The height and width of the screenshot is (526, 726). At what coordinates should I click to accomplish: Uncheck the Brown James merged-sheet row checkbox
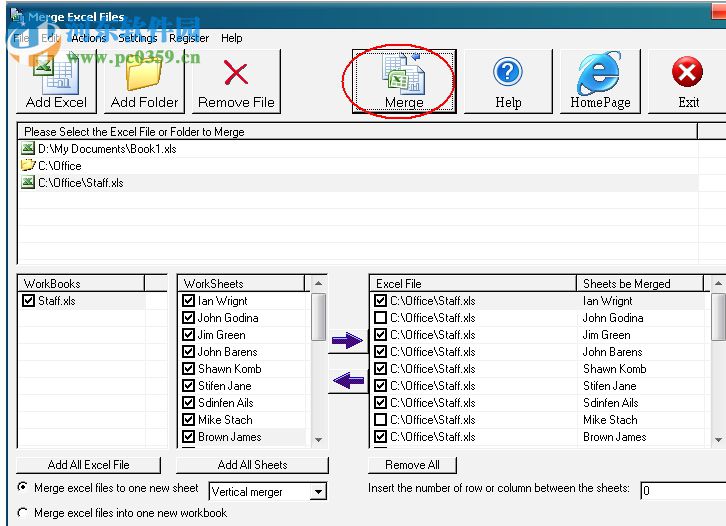(380, 437)
